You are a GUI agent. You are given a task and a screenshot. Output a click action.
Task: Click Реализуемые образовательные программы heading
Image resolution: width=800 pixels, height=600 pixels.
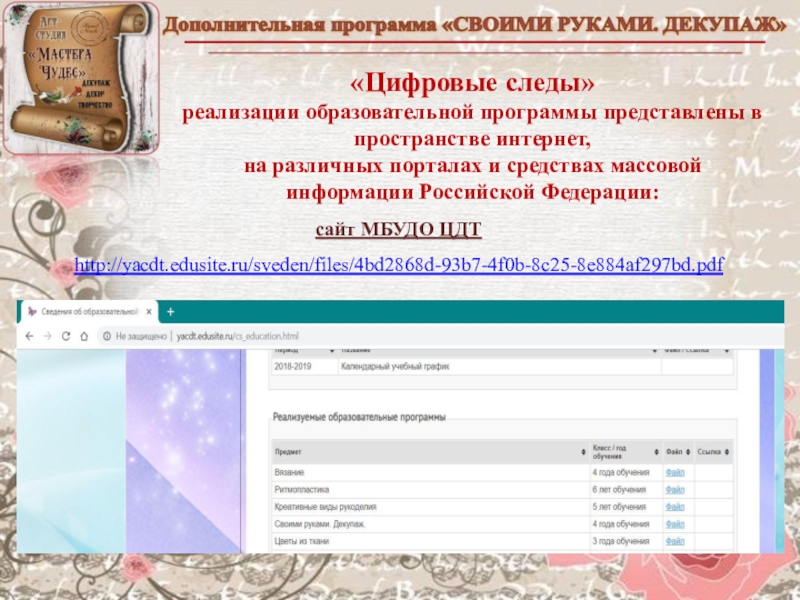pyautogui.click(x=359, y=417)
